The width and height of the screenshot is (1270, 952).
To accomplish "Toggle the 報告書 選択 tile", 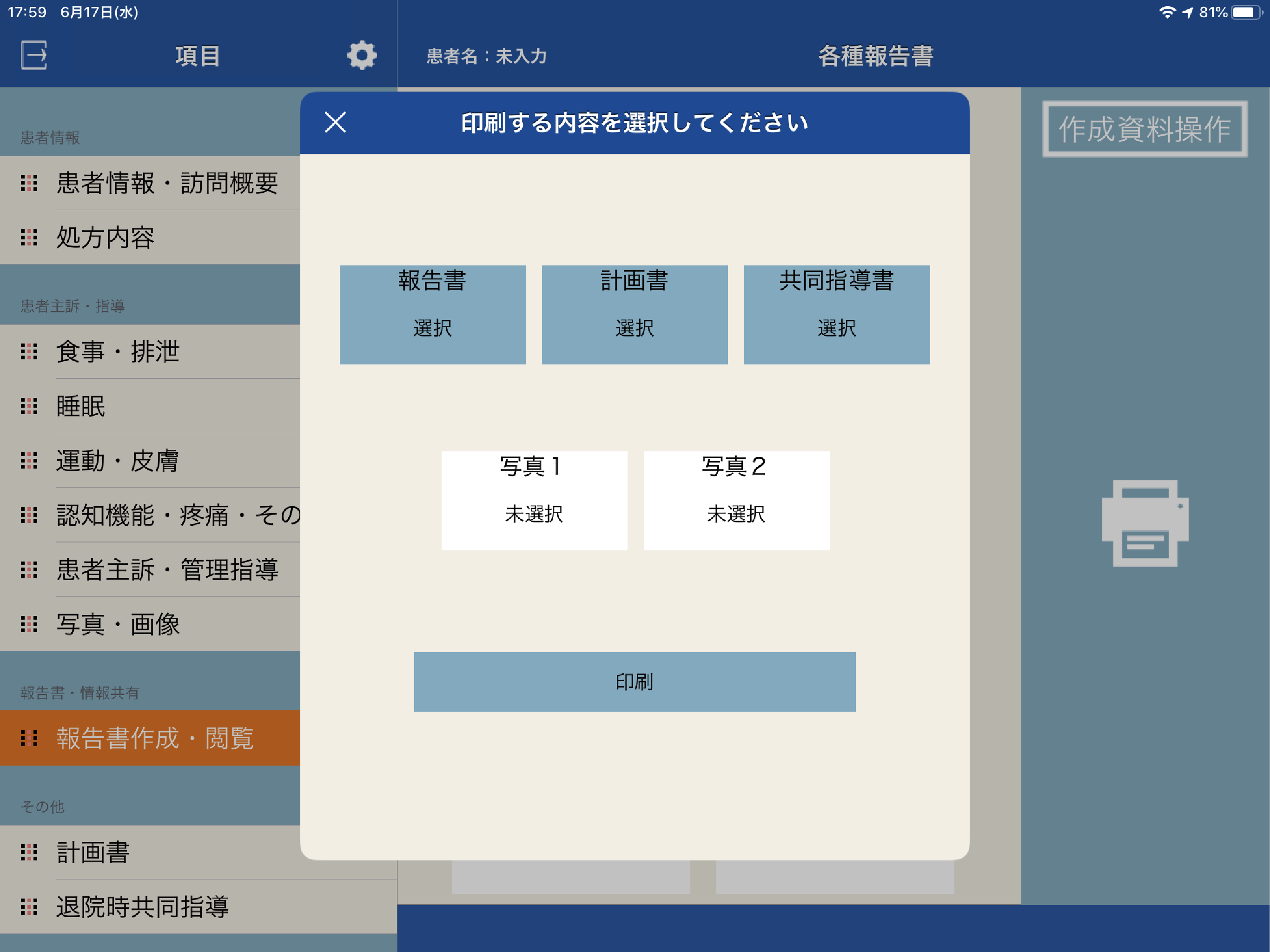I will click(432, 315).
